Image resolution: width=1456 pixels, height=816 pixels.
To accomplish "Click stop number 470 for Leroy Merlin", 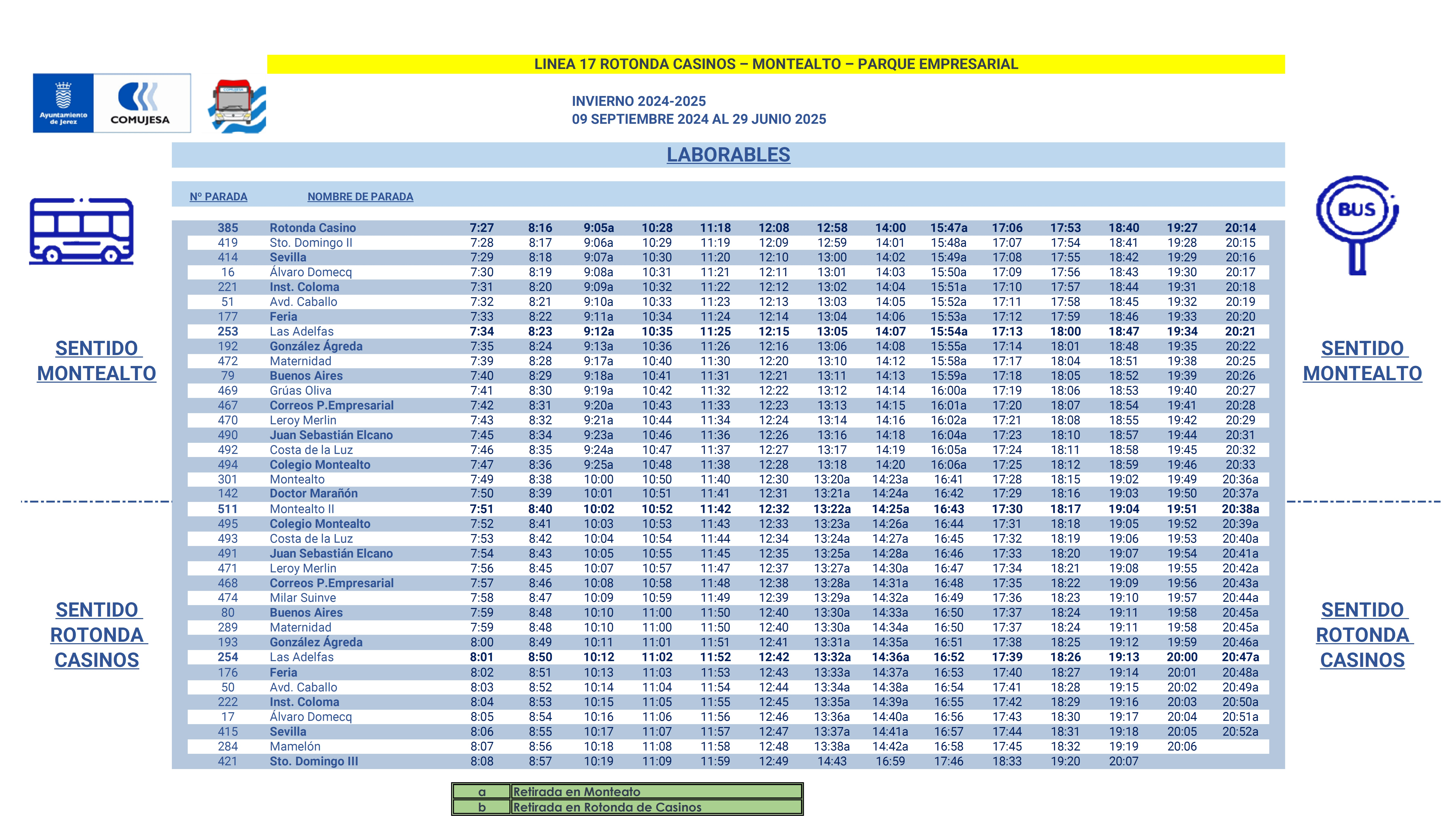I will coord(228,420).
